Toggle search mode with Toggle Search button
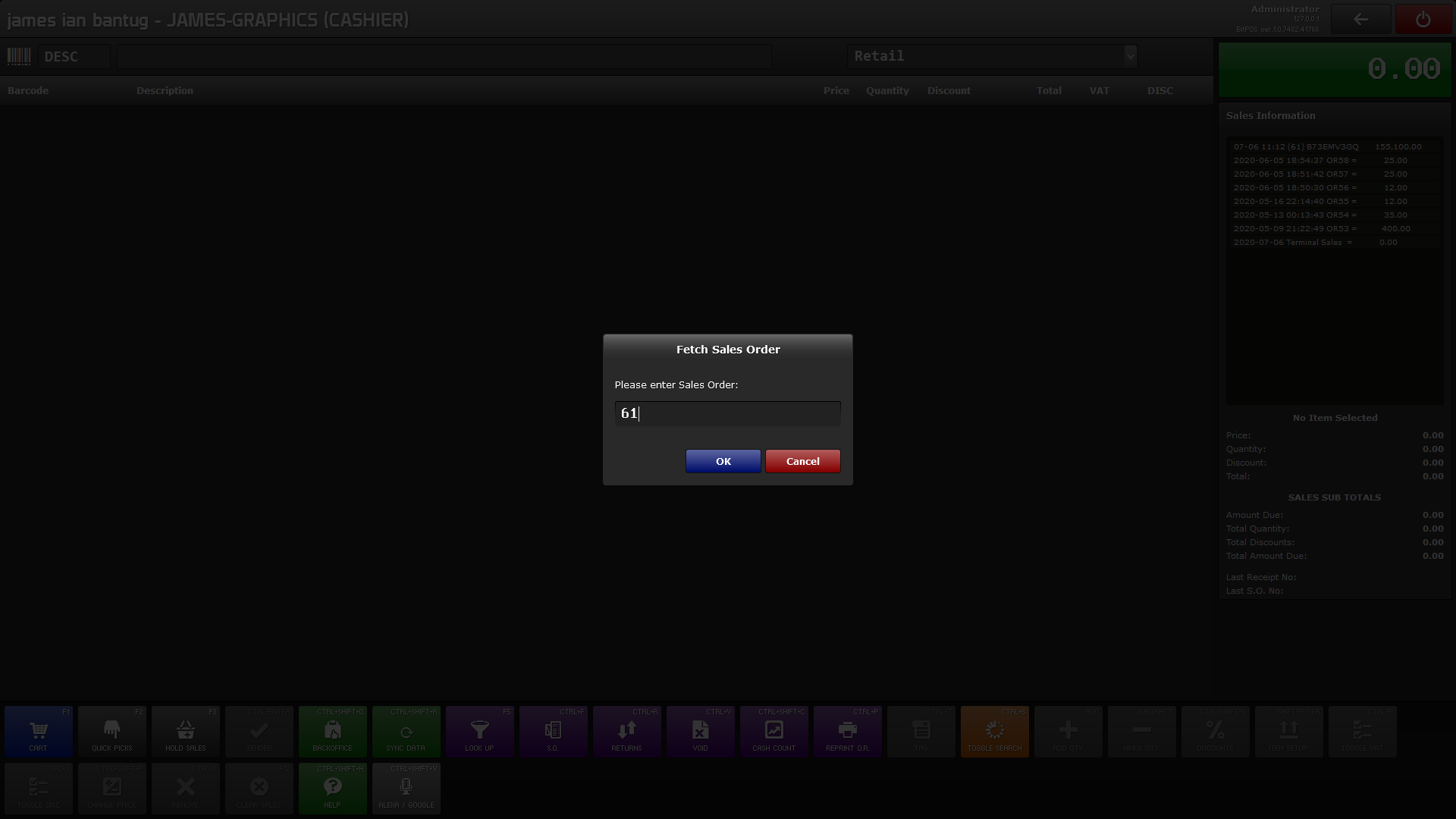The height and width of the screenshot is (819, 1456). point(995,732)
